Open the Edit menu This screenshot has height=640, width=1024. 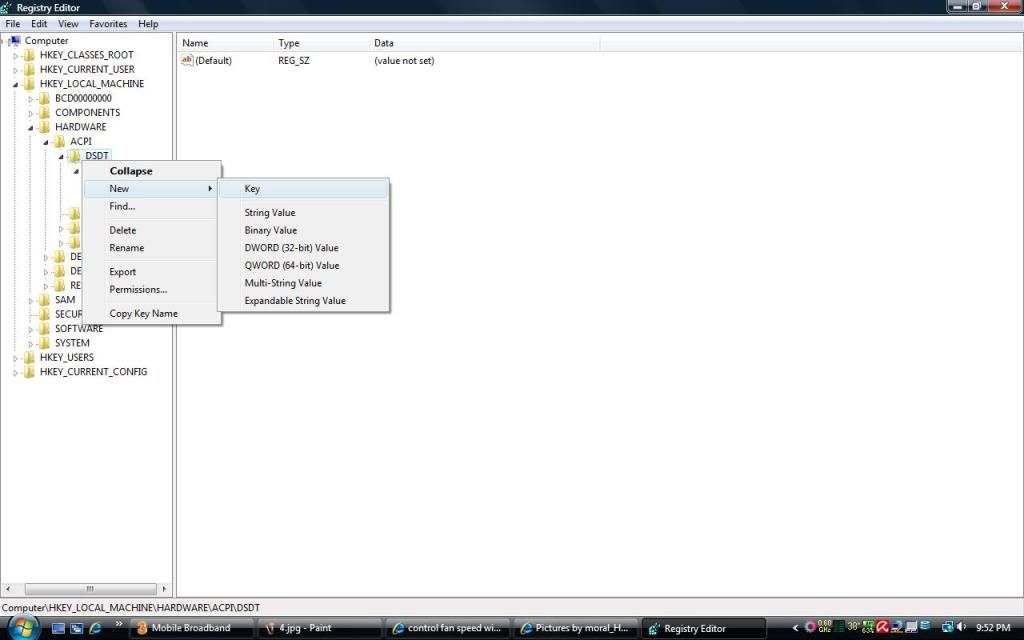pos(39,24)
